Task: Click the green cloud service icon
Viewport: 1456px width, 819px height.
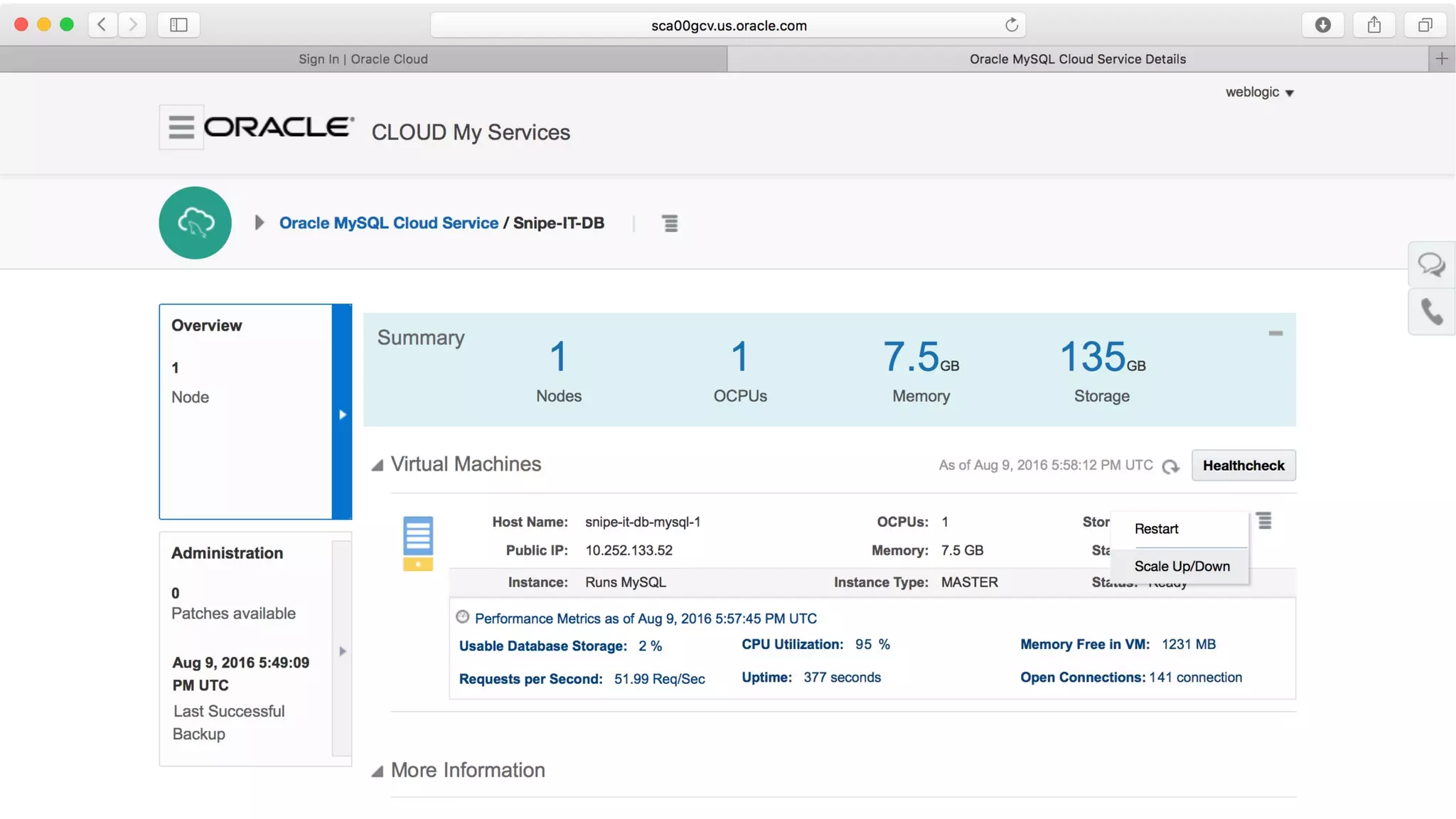Action: click(196, 223)
